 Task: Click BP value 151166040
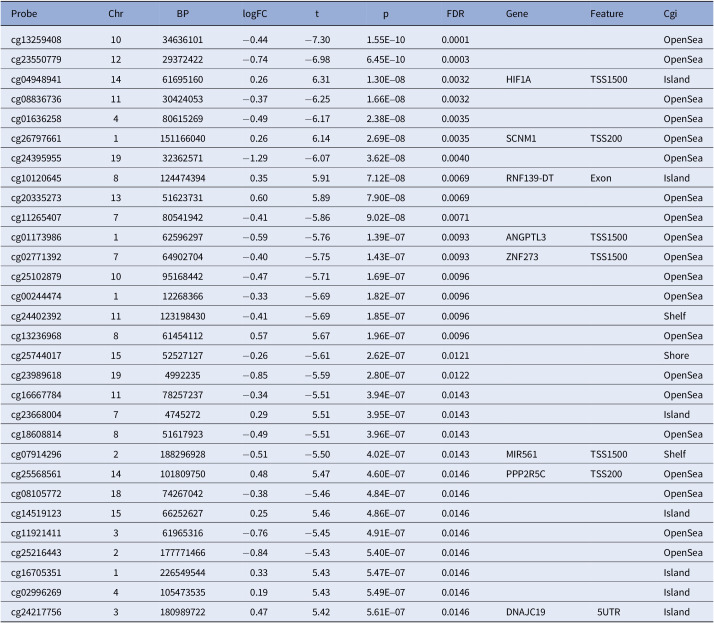[x=183, y=138]
